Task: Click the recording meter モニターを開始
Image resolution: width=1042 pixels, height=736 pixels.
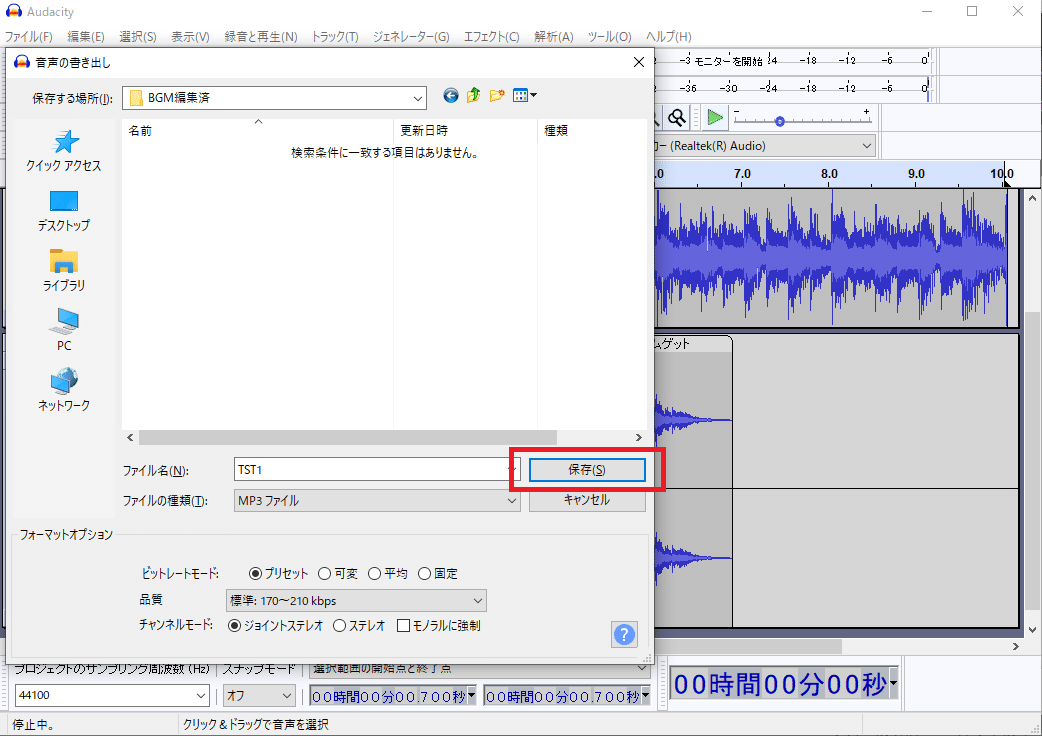Action: click(728, 60)
